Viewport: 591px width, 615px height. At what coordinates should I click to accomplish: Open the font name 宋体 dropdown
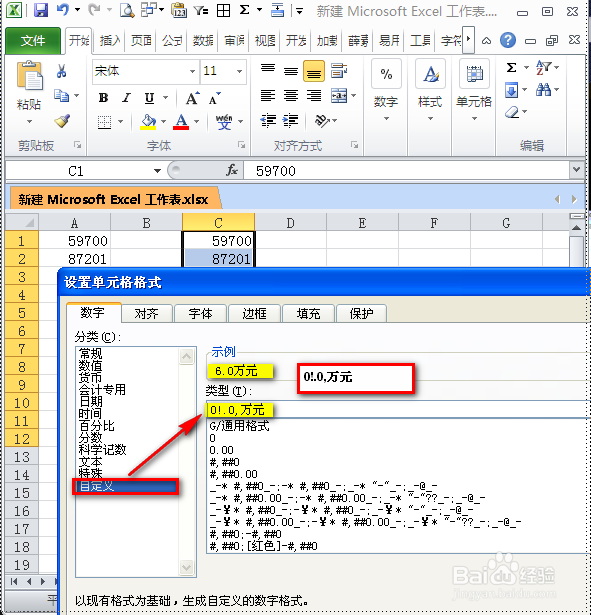tap(192, 71)
